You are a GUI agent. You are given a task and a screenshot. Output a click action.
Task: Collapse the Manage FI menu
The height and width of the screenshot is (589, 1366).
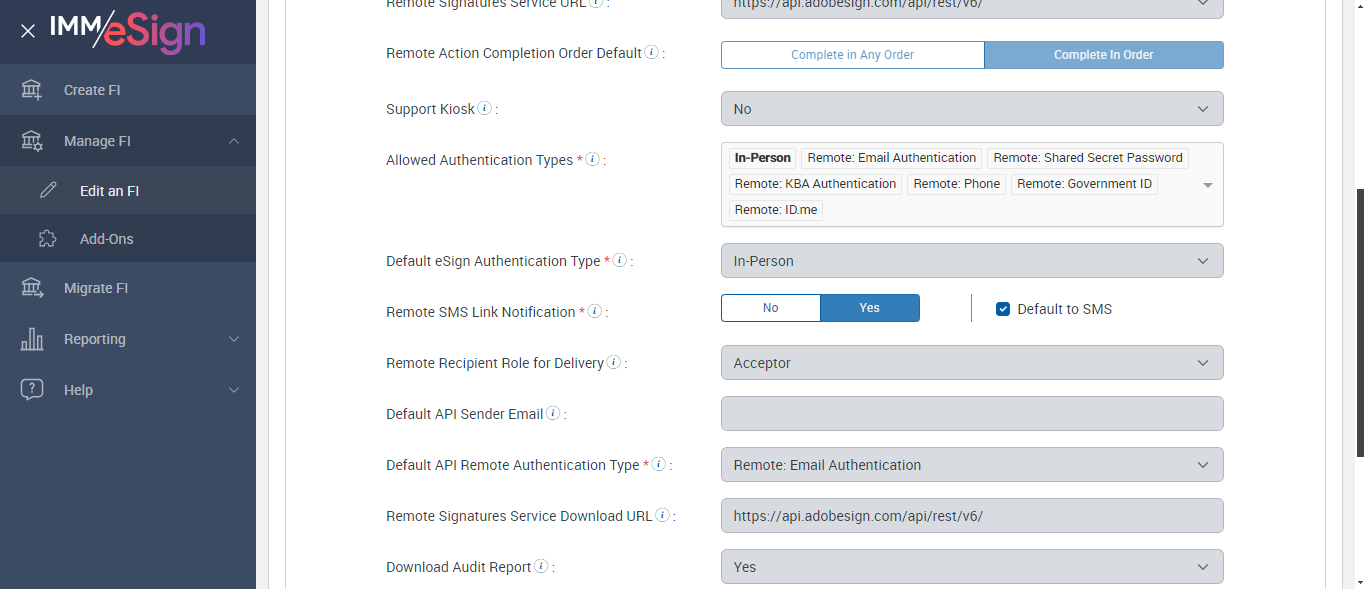[x=233, y=141]
